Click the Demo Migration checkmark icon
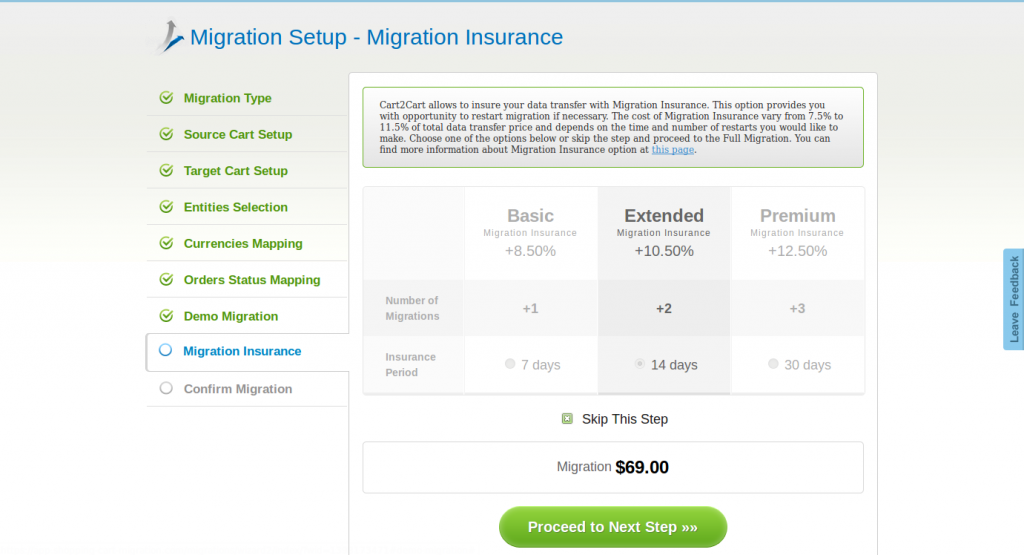The width and height of the screenshot is (1024, 555). click(166, 316)
